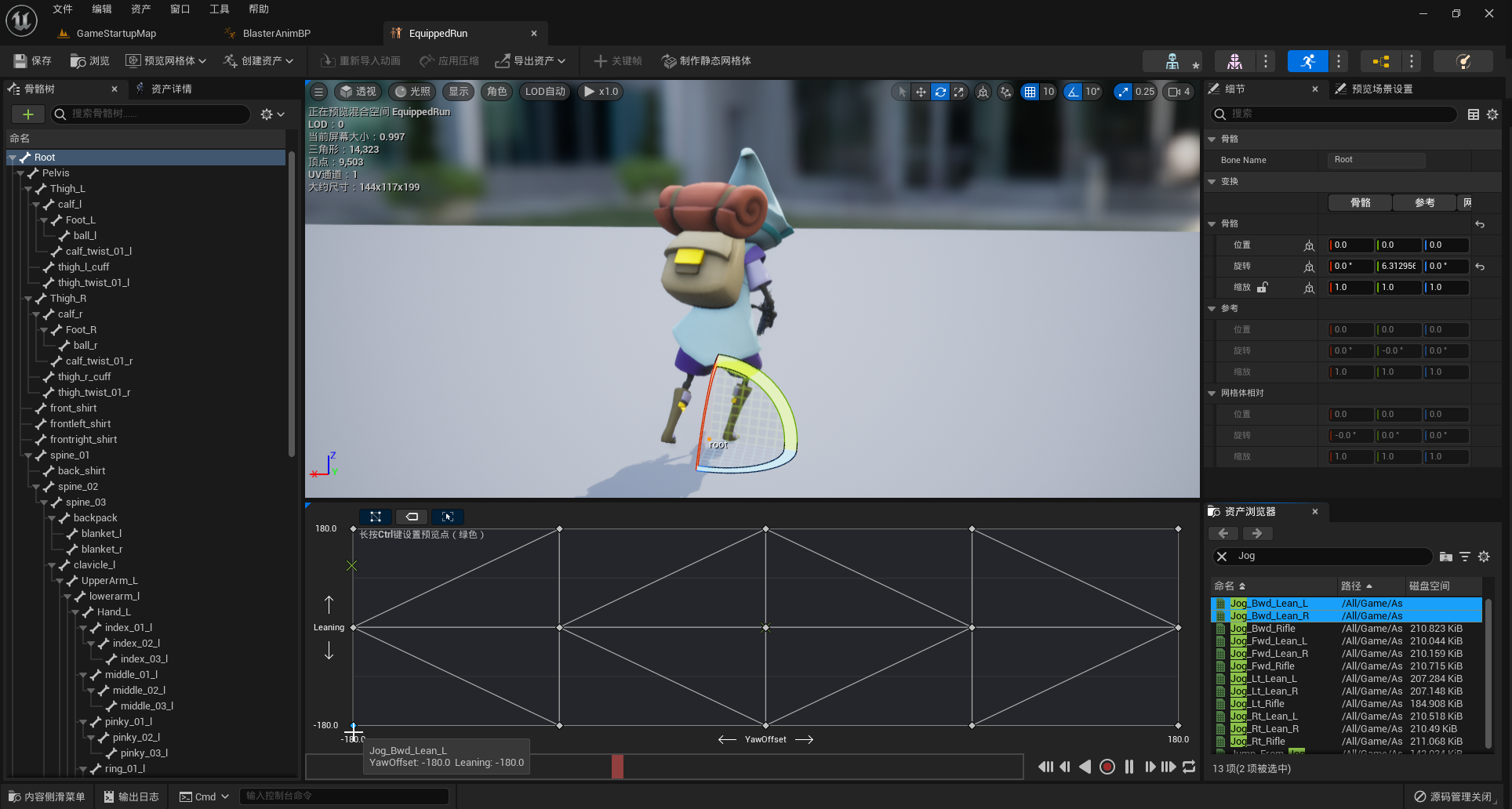Select the Translate gizmo tool
Screen dimensions: 1512x809
coord(921,92)
